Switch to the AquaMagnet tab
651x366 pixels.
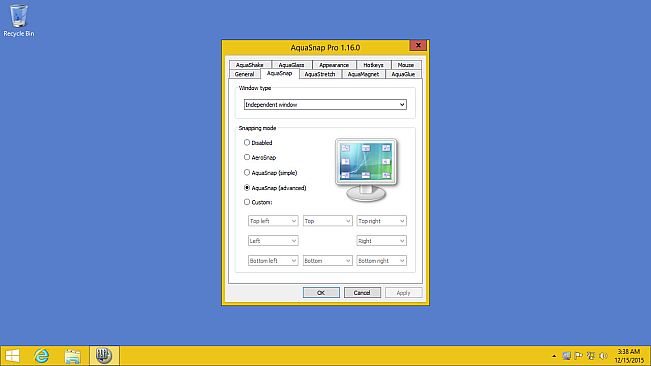coord(363,74)
